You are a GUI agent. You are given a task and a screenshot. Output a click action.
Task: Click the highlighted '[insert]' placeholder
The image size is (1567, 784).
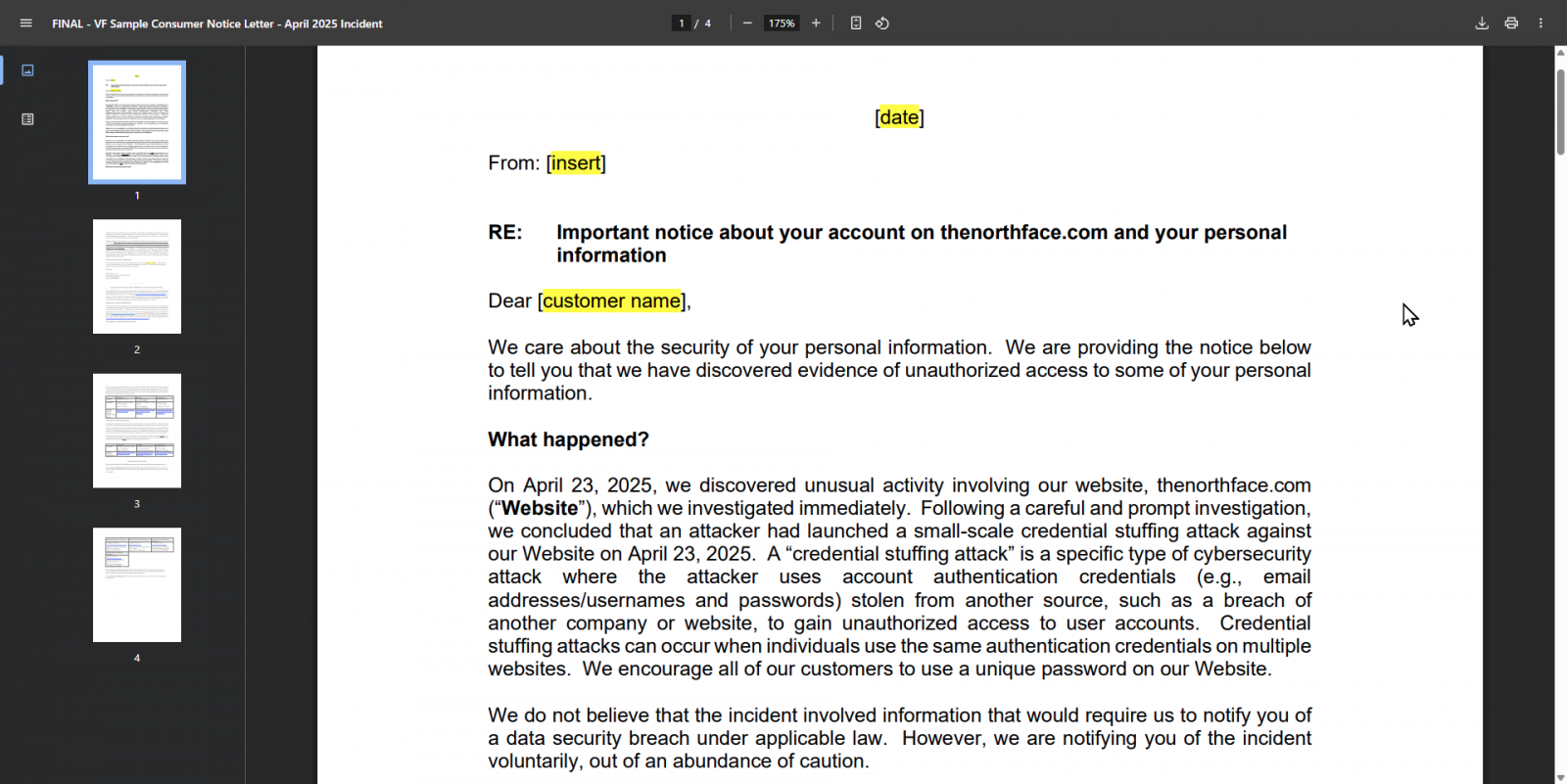576,163
